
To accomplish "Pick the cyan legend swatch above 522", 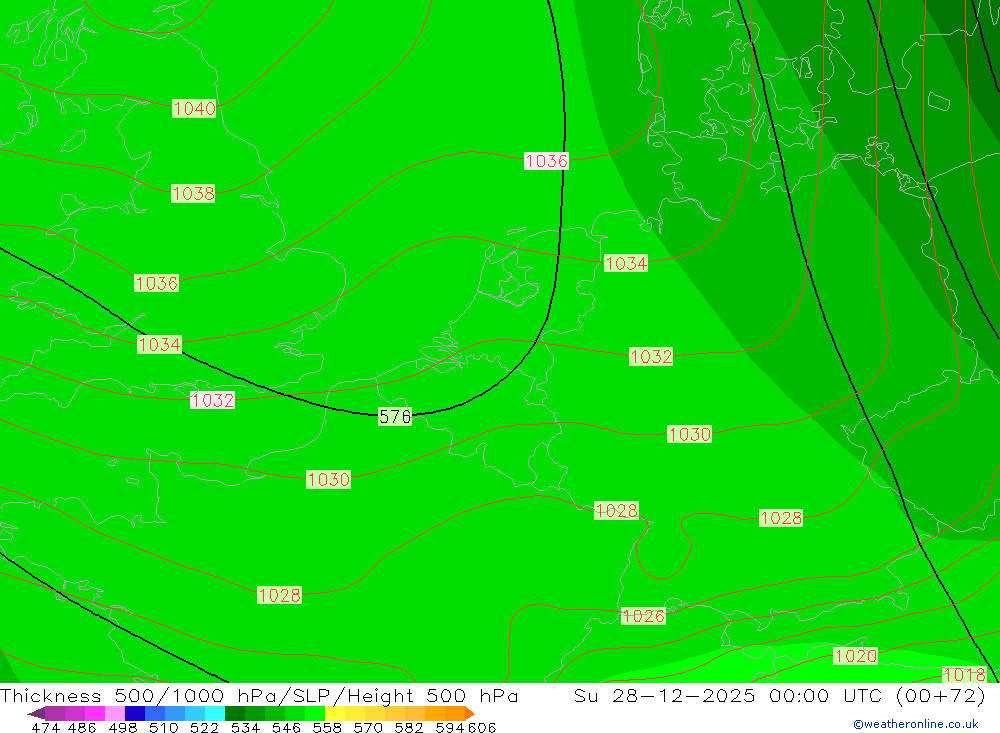I will coord(215,713).
